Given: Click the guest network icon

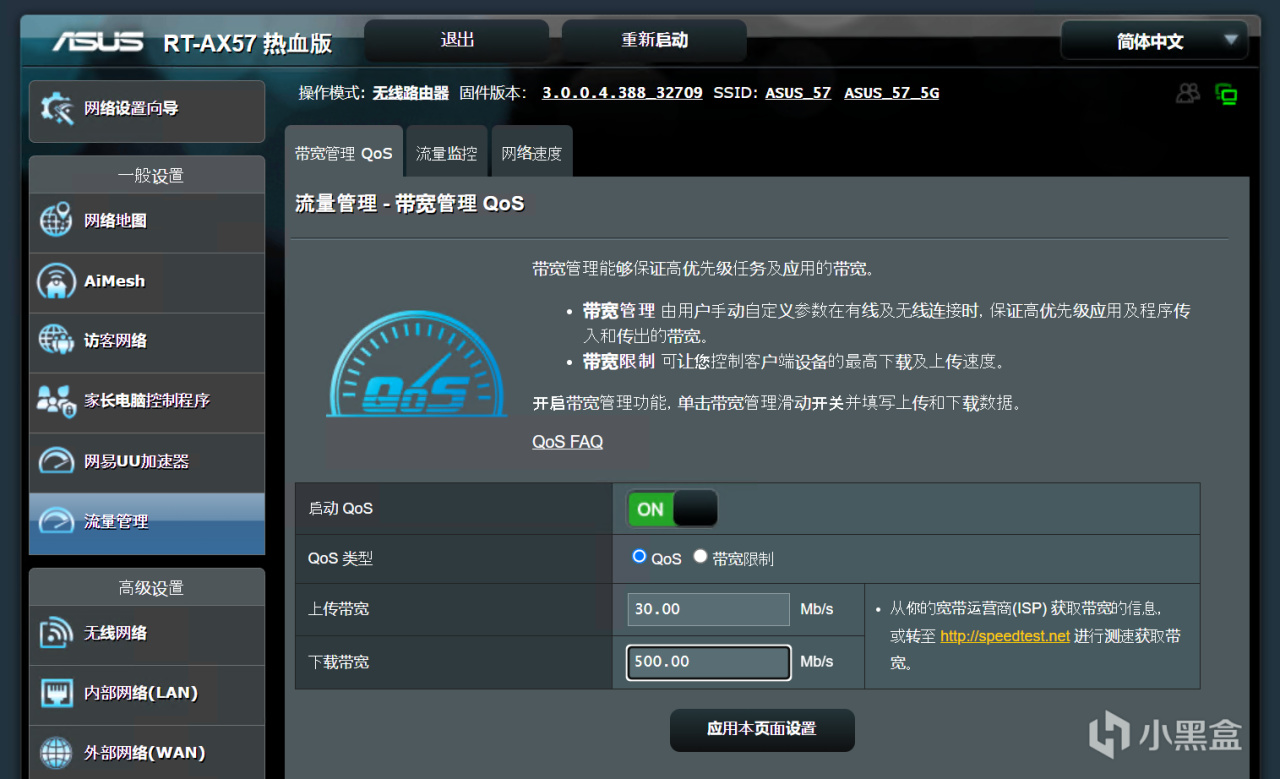Looking at the screenshot, I should coord(56,340).
